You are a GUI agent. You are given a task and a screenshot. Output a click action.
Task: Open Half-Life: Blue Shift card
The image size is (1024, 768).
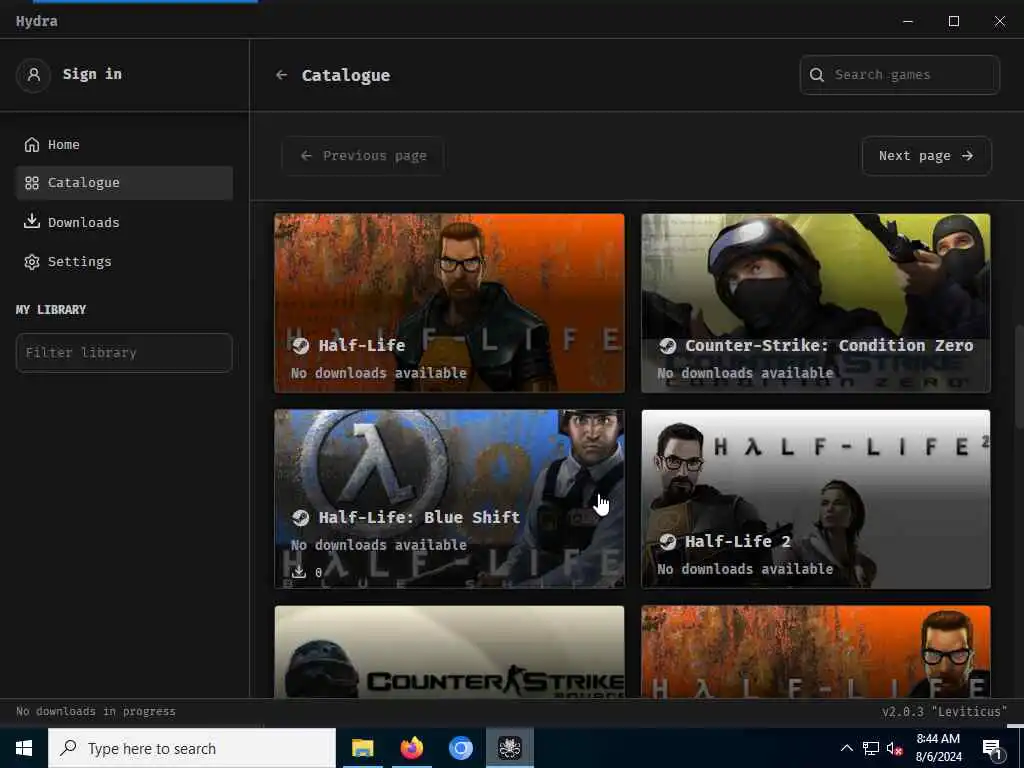pyautogui.click(x=449, y=499)
